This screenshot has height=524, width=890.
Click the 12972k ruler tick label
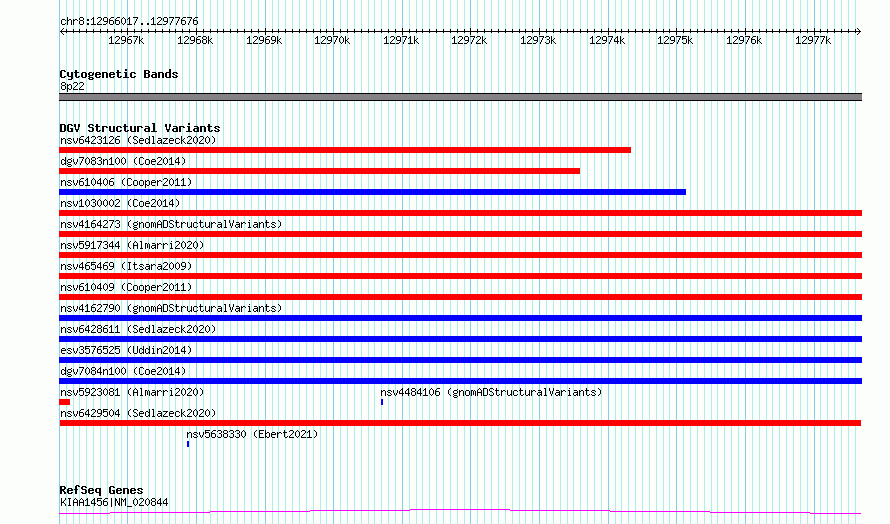pyautogui.click(x=469, y=40)
